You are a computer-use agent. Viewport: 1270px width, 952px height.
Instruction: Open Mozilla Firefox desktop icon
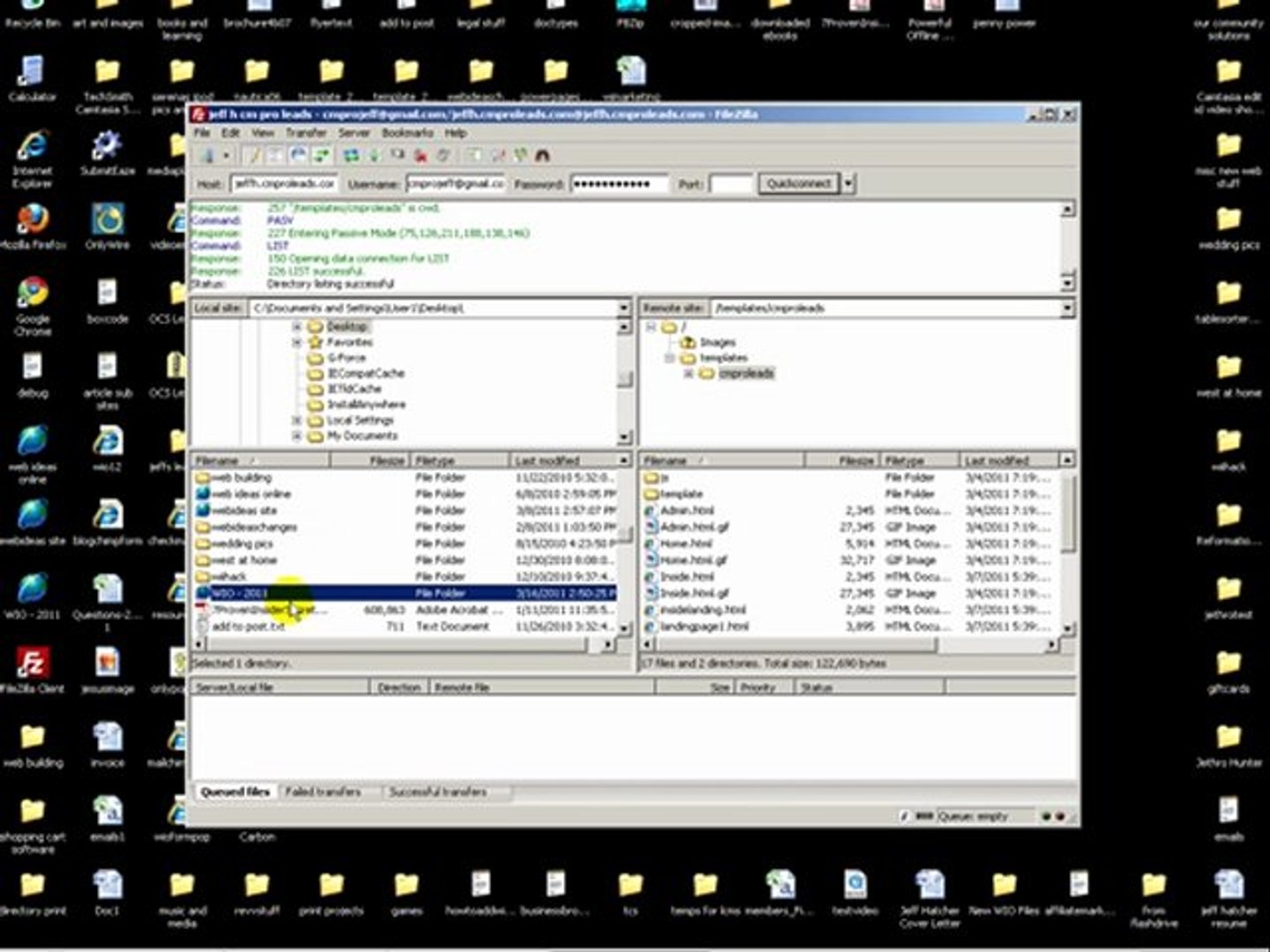pyautogui.click(x=33, y=227)
